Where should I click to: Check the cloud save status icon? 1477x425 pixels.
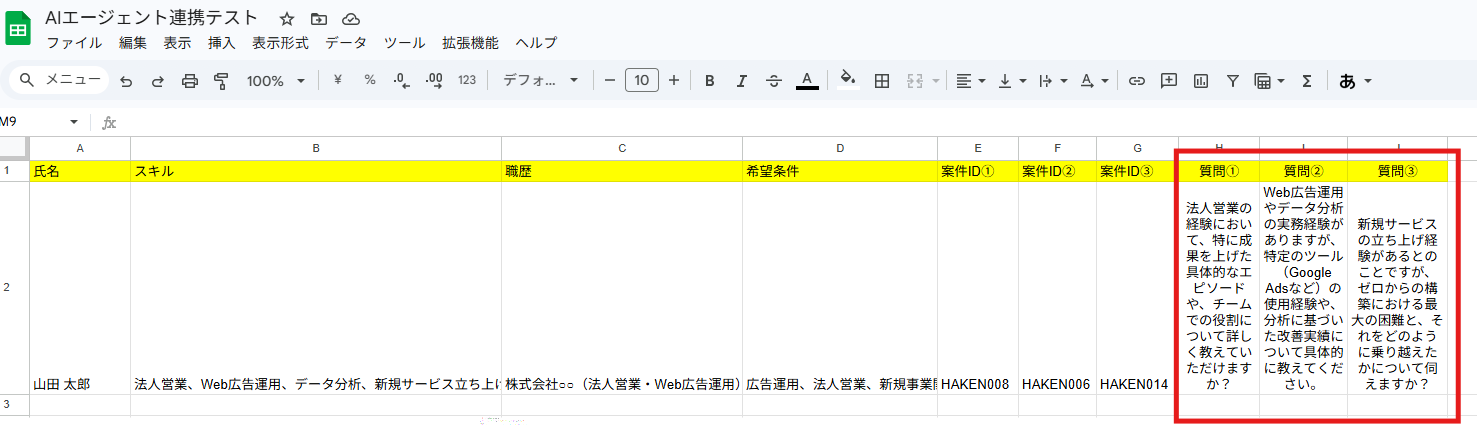(x=350, y=19)
